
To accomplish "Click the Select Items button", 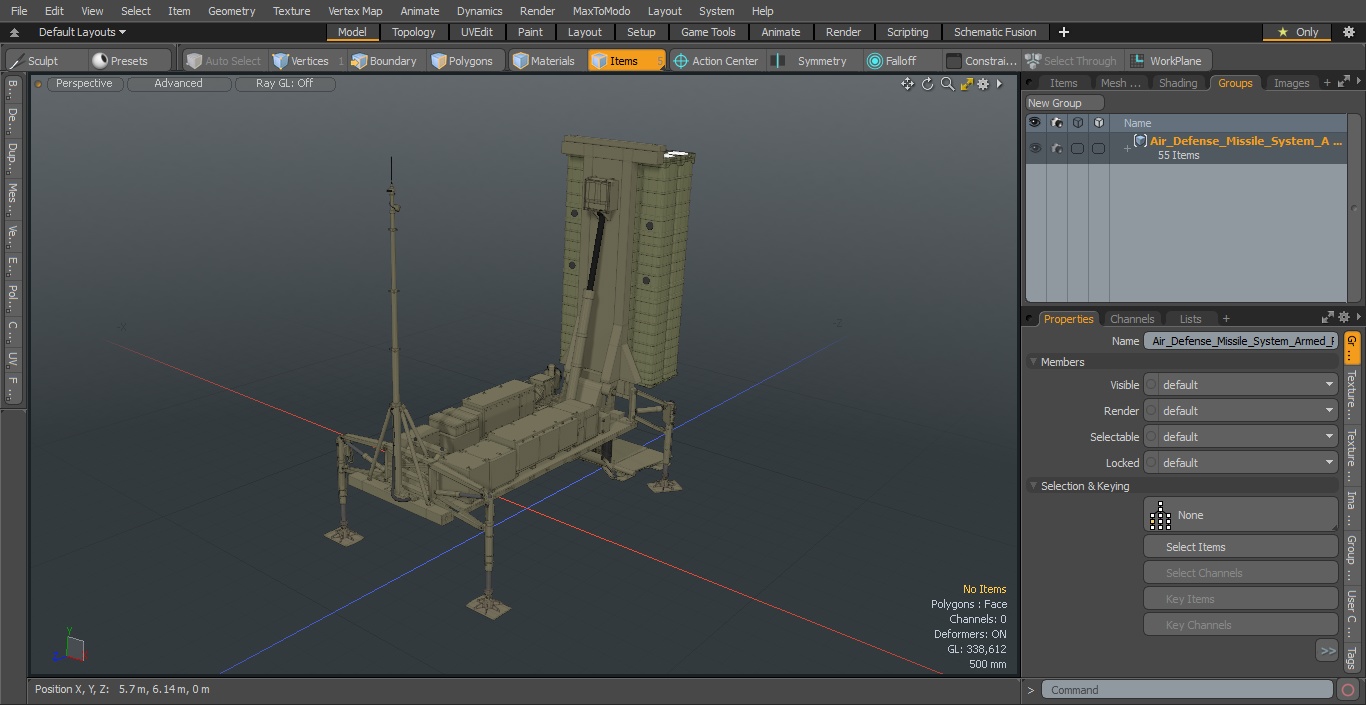I will coord(1240,547).
